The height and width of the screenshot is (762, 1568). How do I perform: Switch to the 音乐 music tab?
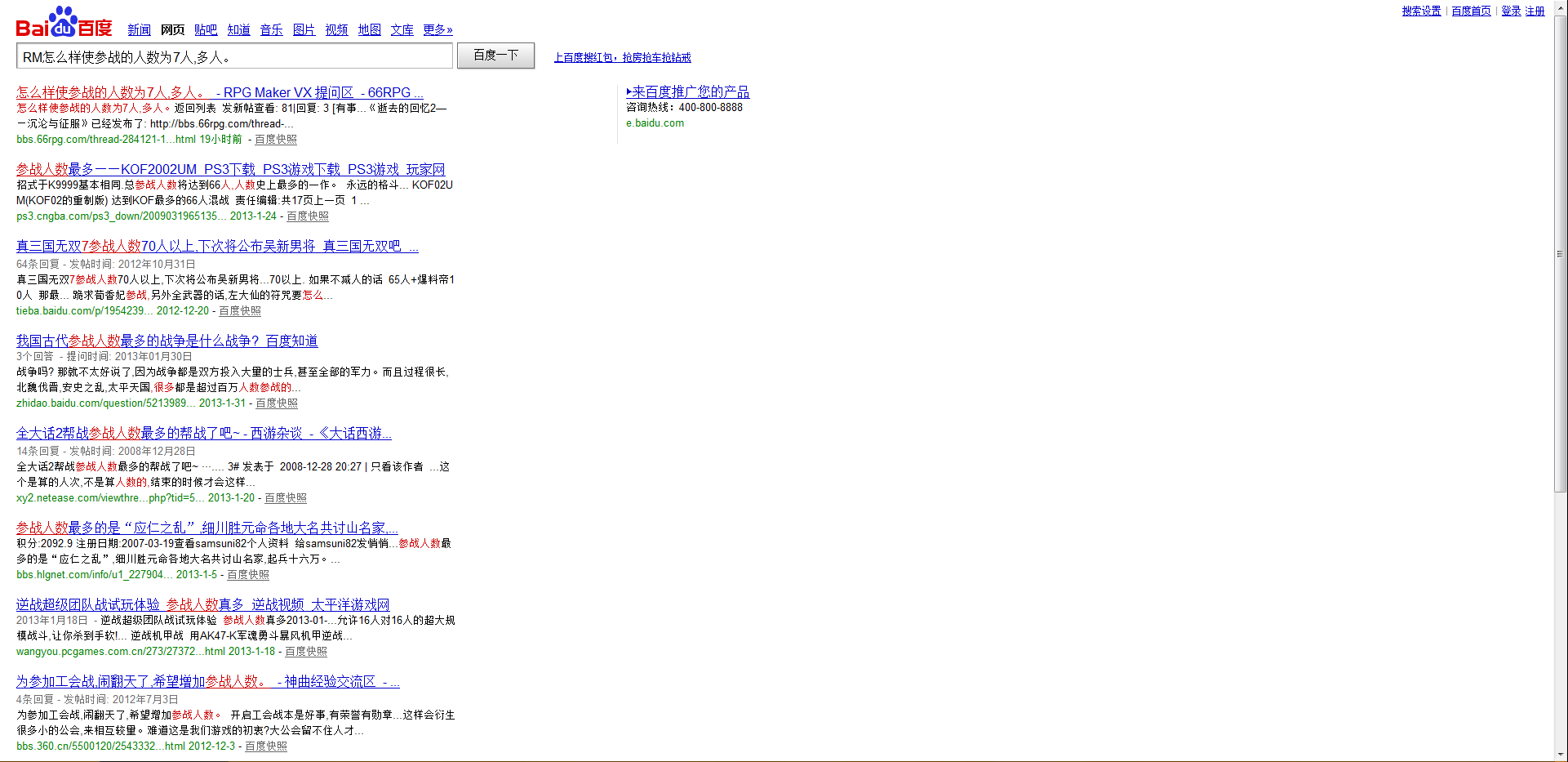[271, 30]
